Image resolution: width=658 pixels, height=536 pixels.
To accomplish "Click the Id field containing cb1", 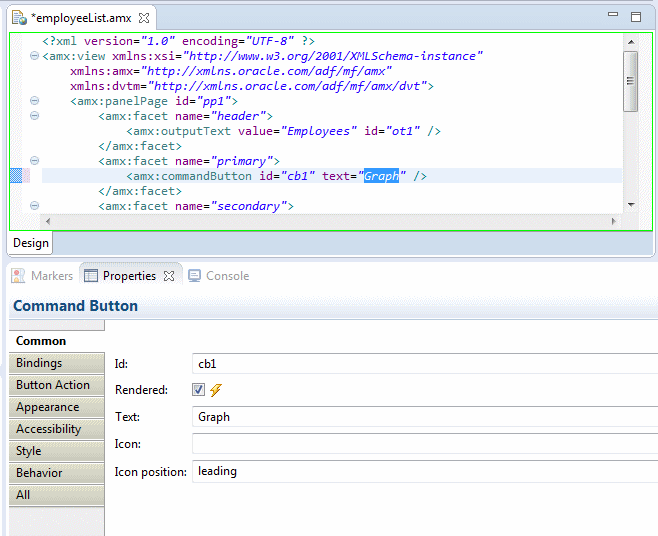I will [425, 364].
